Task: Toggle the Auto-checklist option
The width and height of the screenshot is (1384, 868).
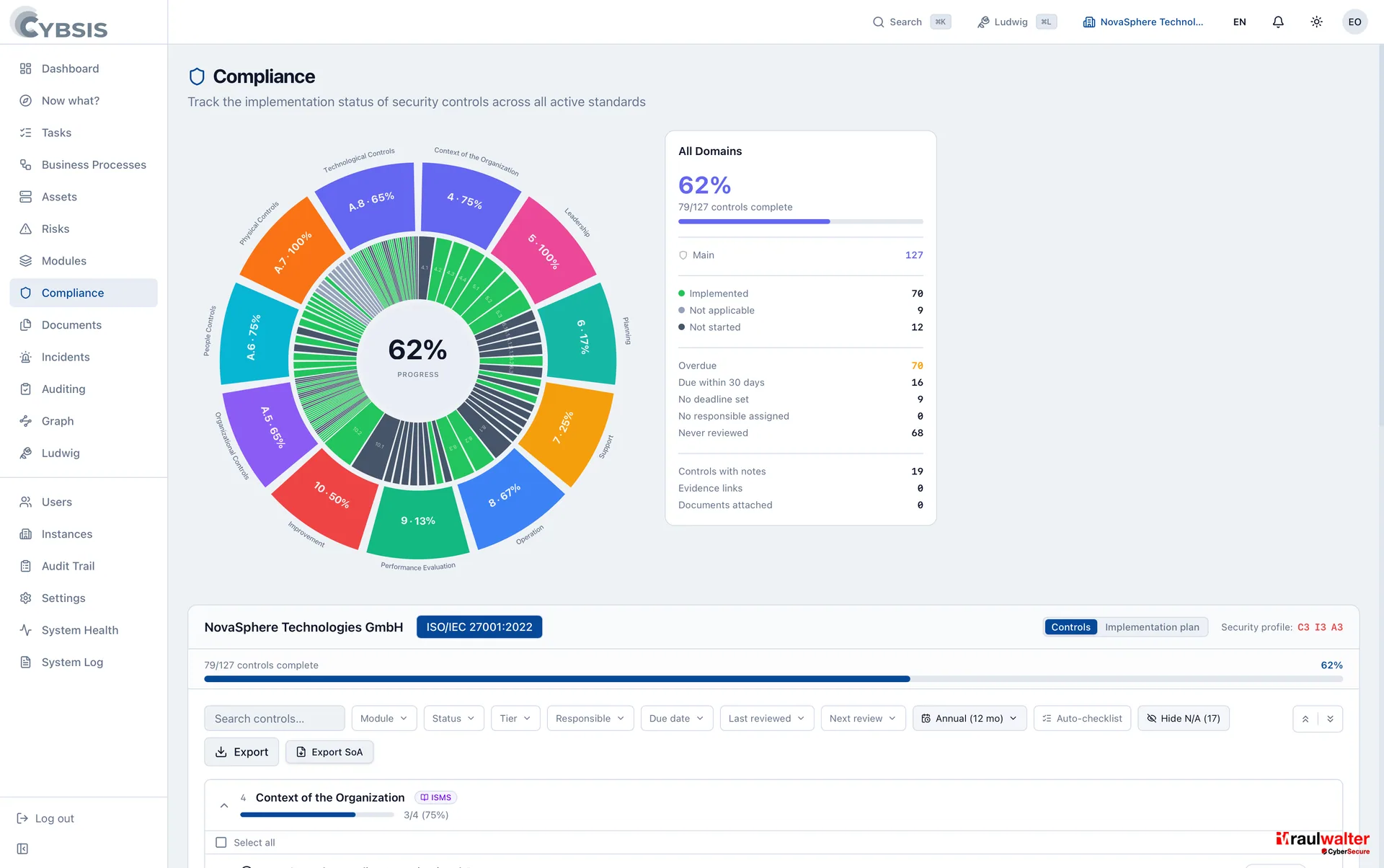Action: (x=1082, y=718)
